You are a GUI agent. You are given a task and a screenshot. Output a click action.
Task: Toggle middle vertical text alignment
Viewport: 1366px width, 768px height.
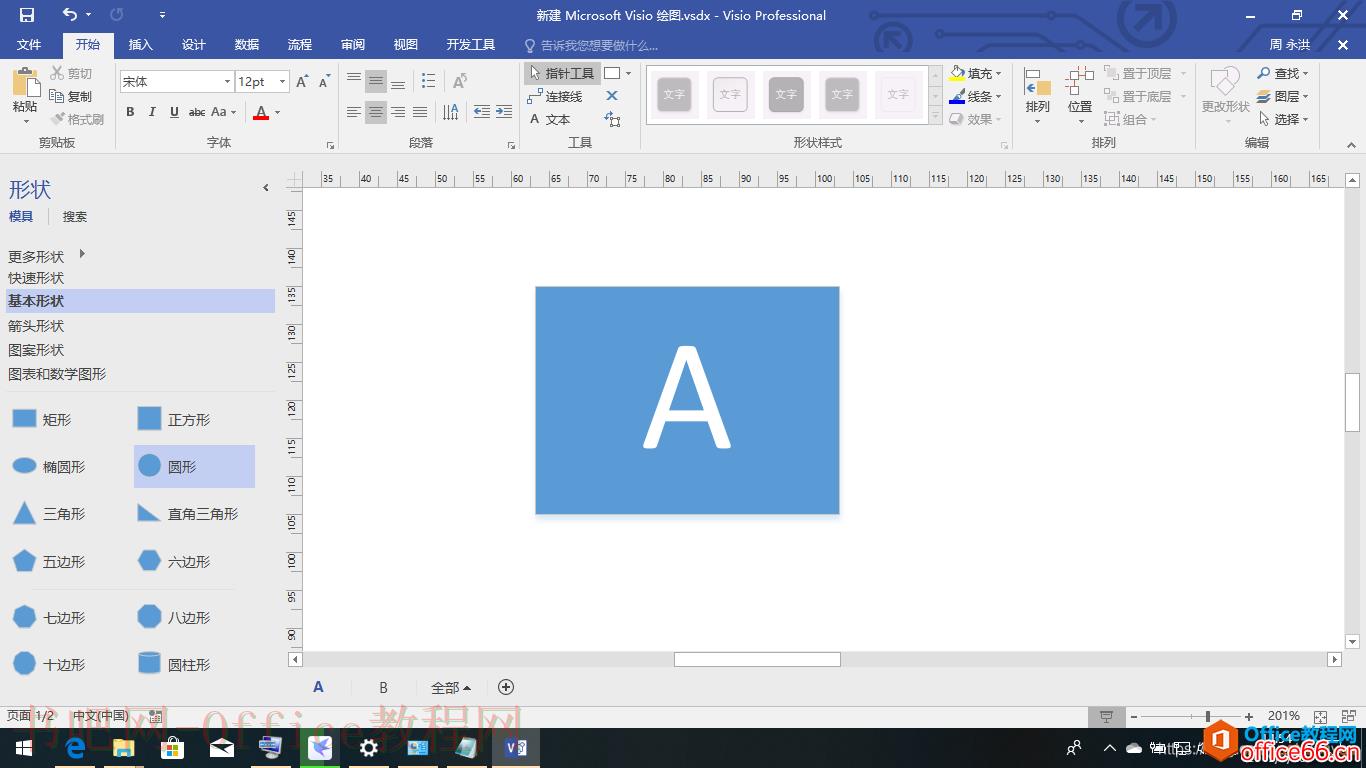tap(376, 81)
